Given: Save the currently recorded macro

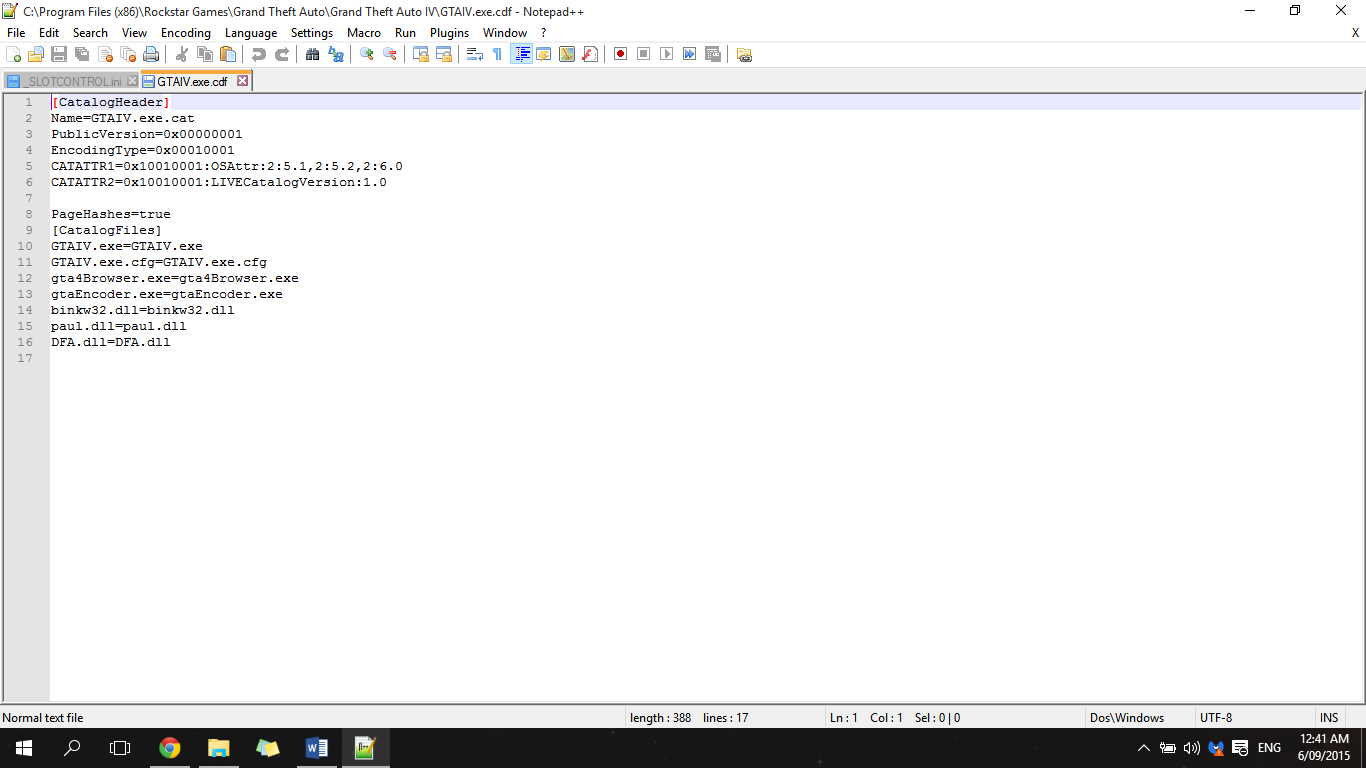Looking at the screenshot, I should click(x=713, y=54).
